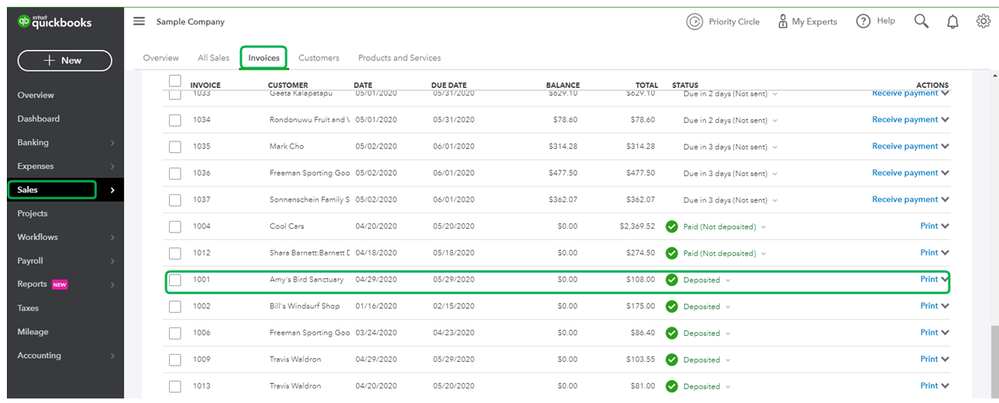Image resolution: width=999 pixels, height=403 pixels.
Task: Switch to the Overview tab
Action: [x=161, y=58]
